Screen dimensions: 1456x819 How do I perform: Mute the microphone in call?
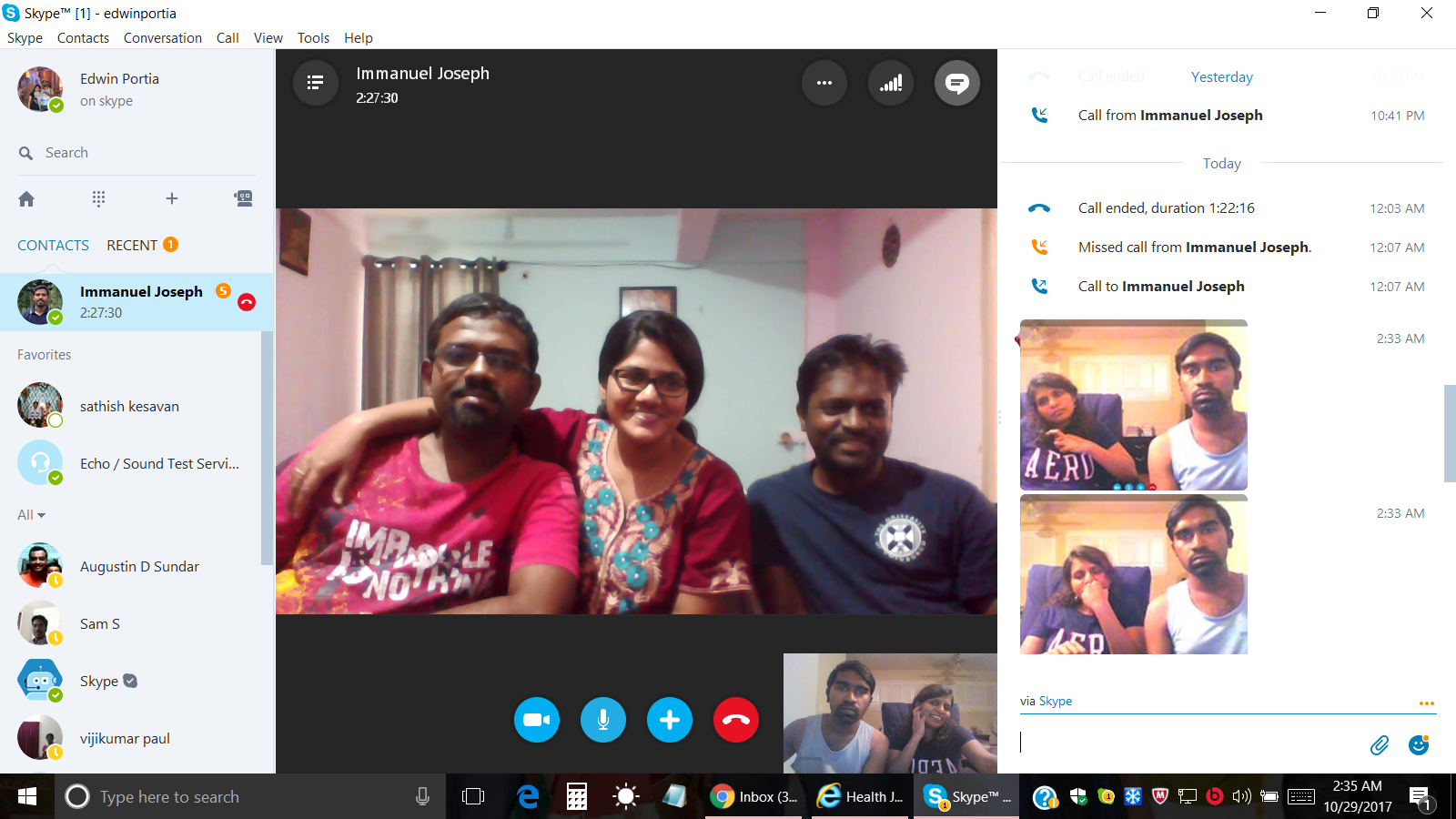coord(603,720)
